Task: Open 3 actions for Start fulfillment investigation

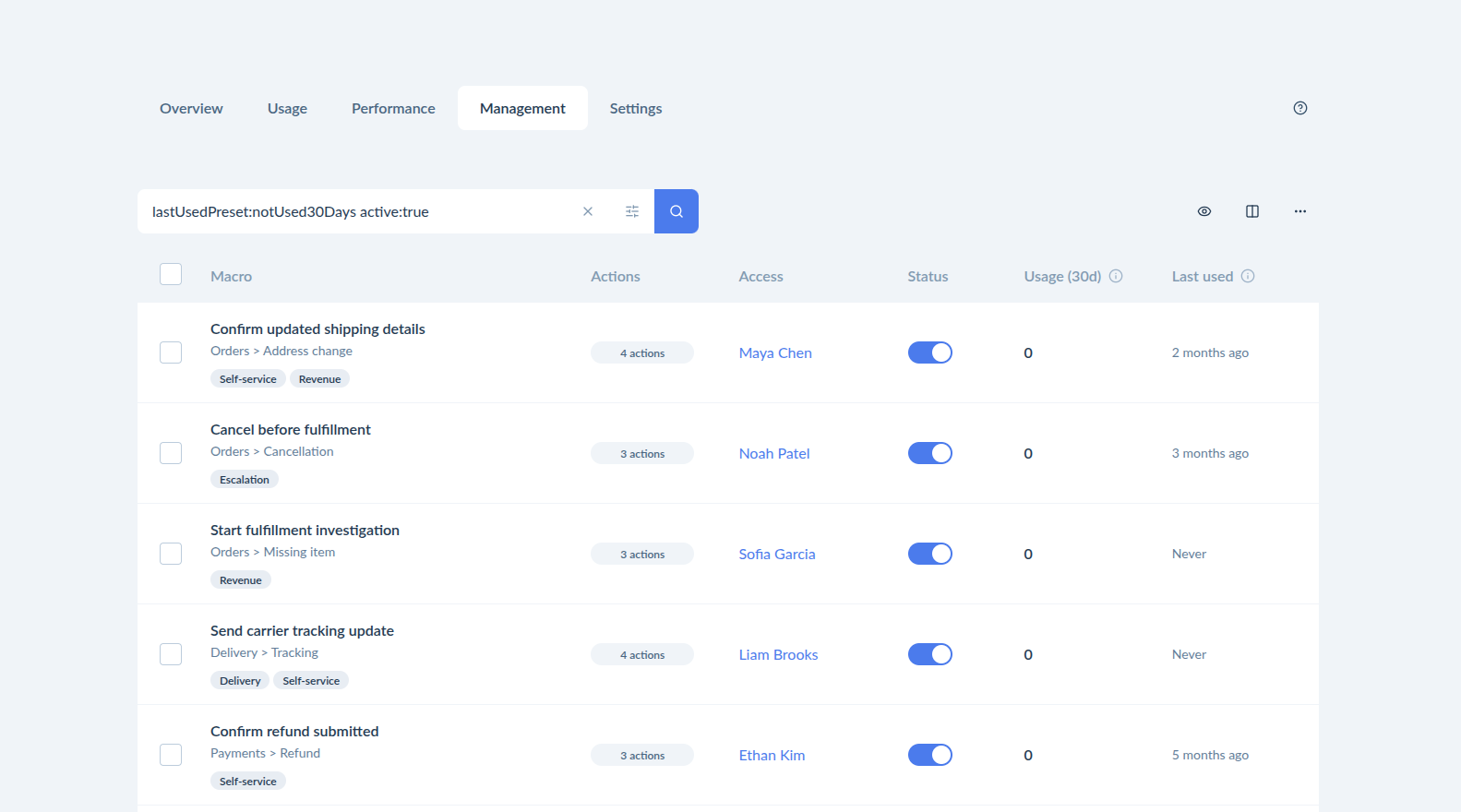Action: click(x=642, y=554)
